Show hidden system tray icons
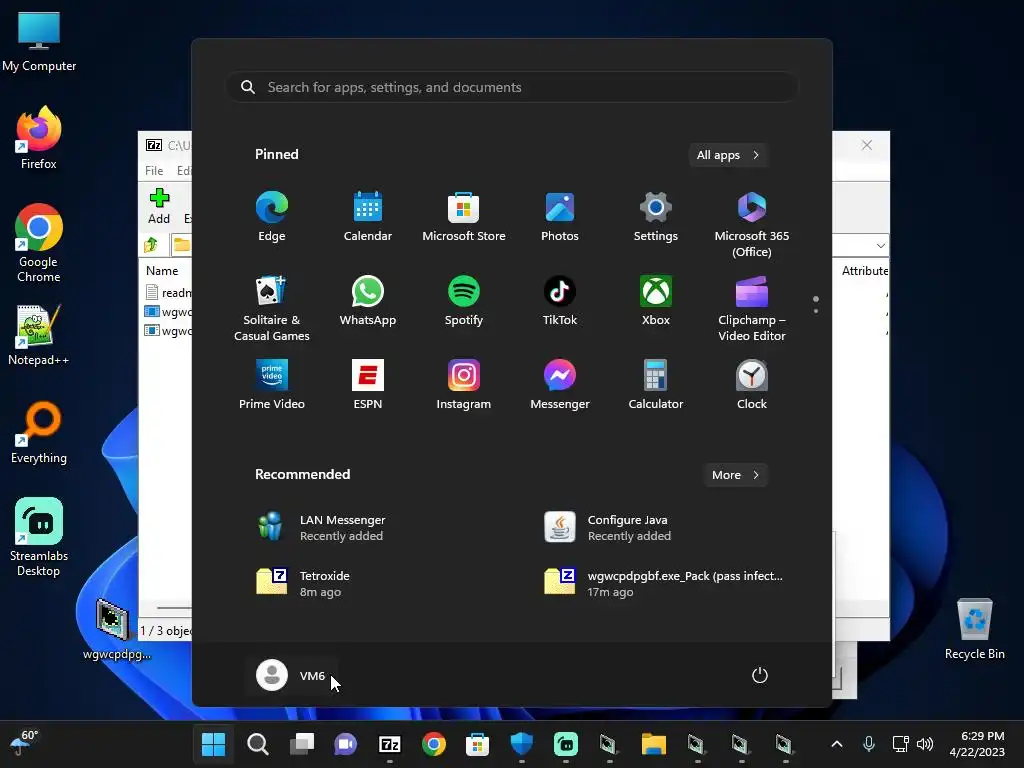The image size is (1024, 768). click(837, 744)
